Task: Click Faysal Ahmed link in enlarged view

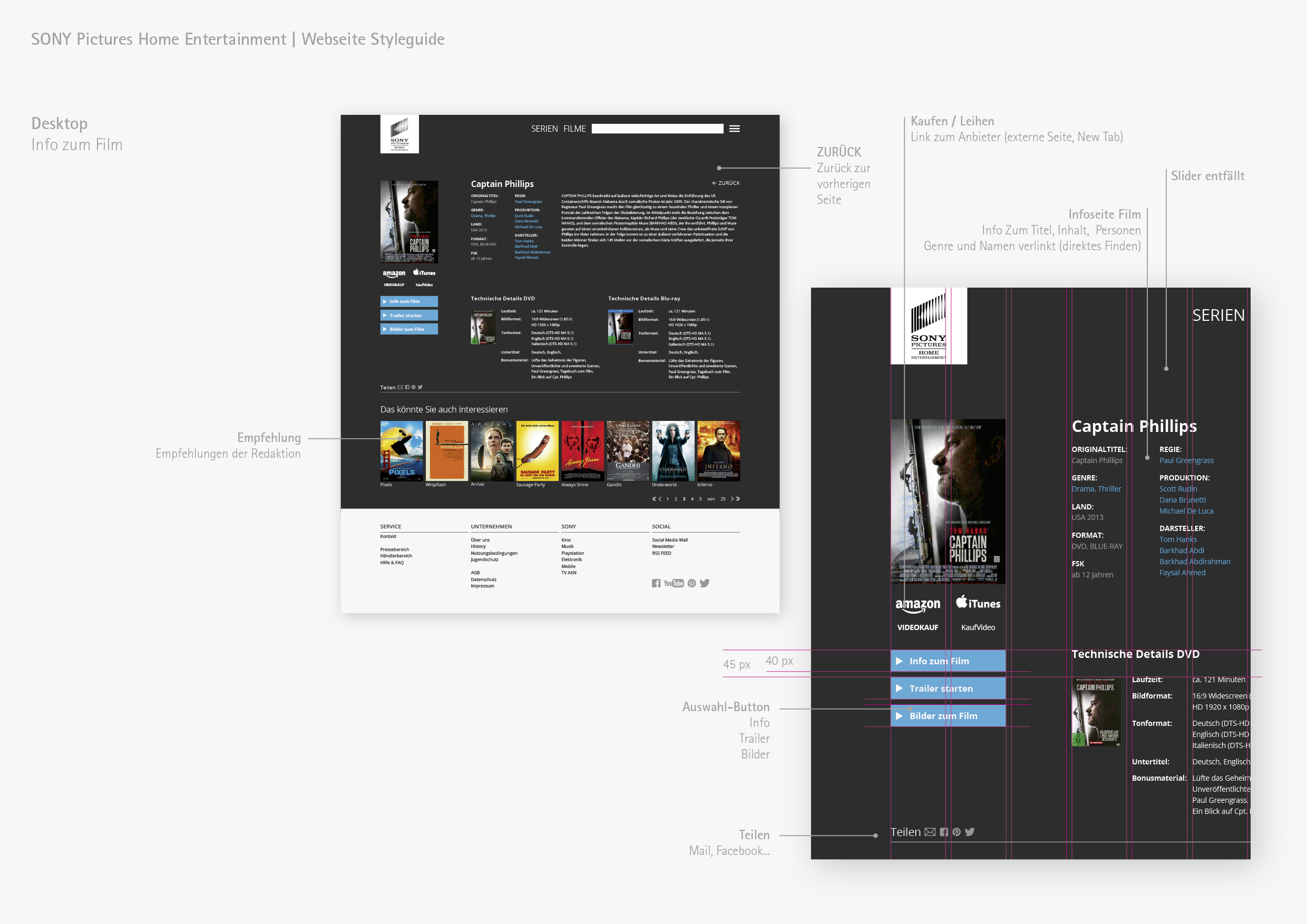Action: [1182, 573]
